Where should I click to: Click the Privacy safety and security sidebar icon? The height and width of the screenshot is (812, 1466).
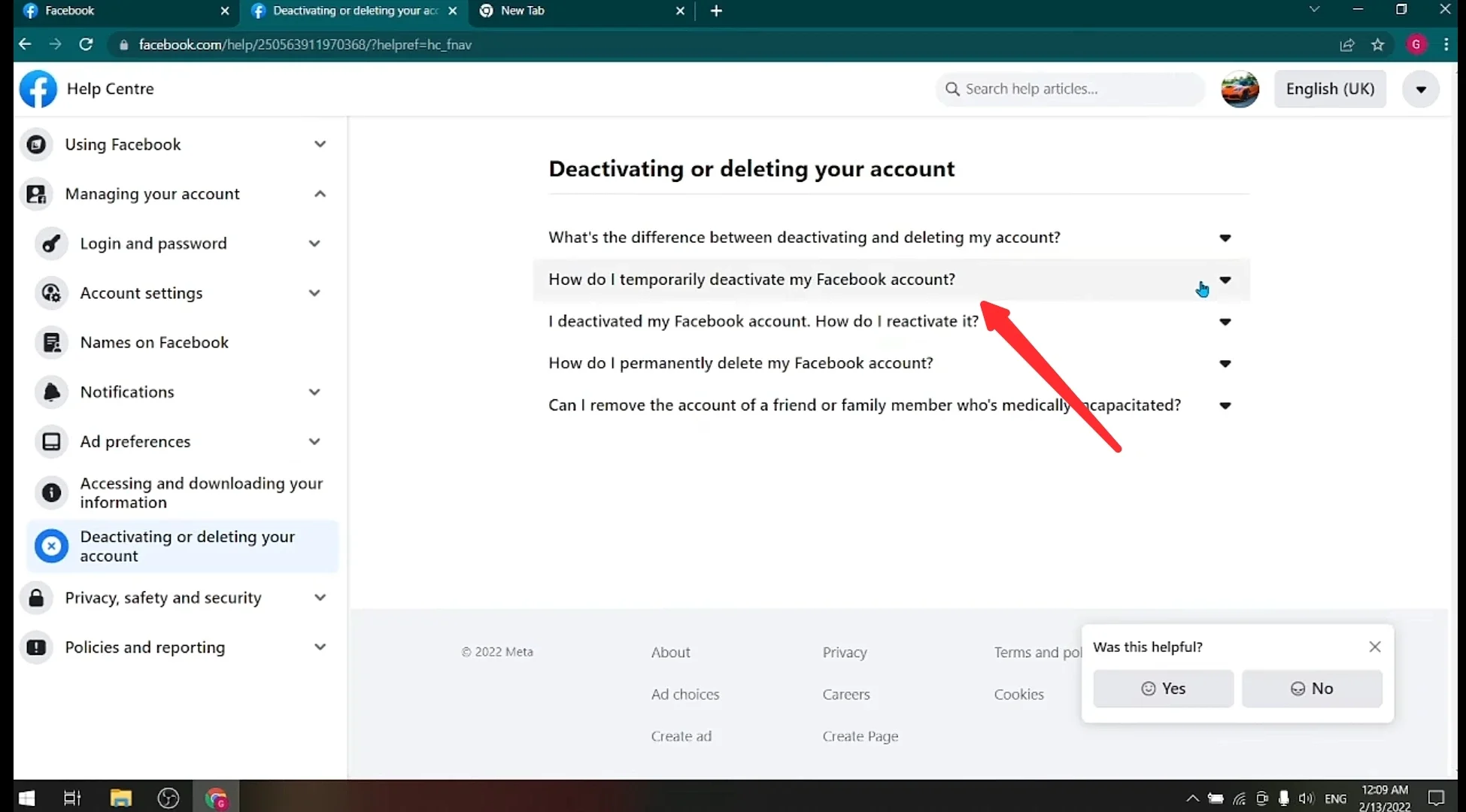pyautogui.click(x=36, y=597)
